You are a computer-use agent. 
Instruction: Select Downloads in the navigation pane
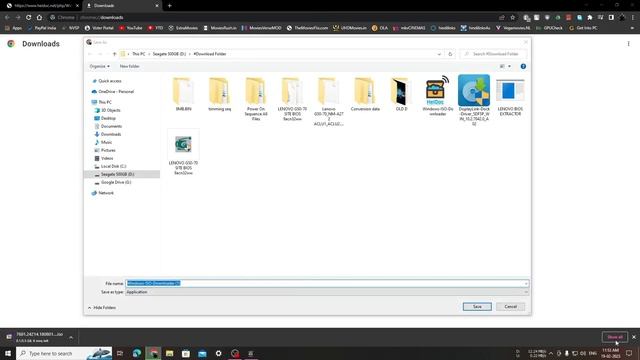(111, 134)
